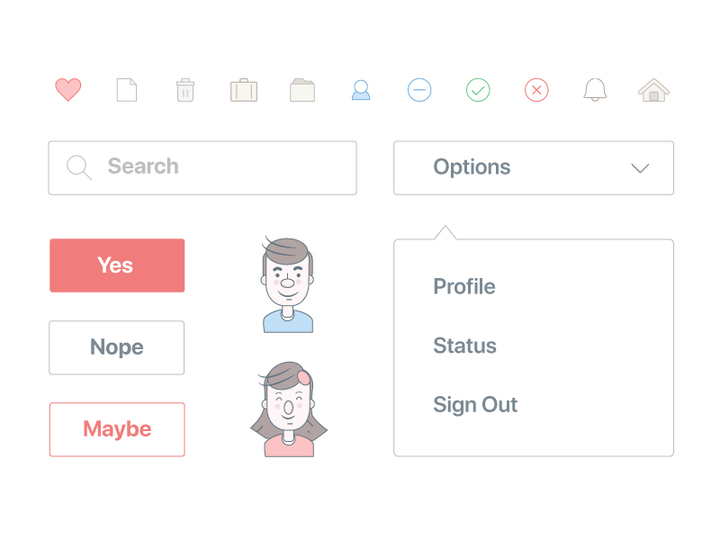
Task: Click the green checkmark circle icon
Action: tap(478, 90)
